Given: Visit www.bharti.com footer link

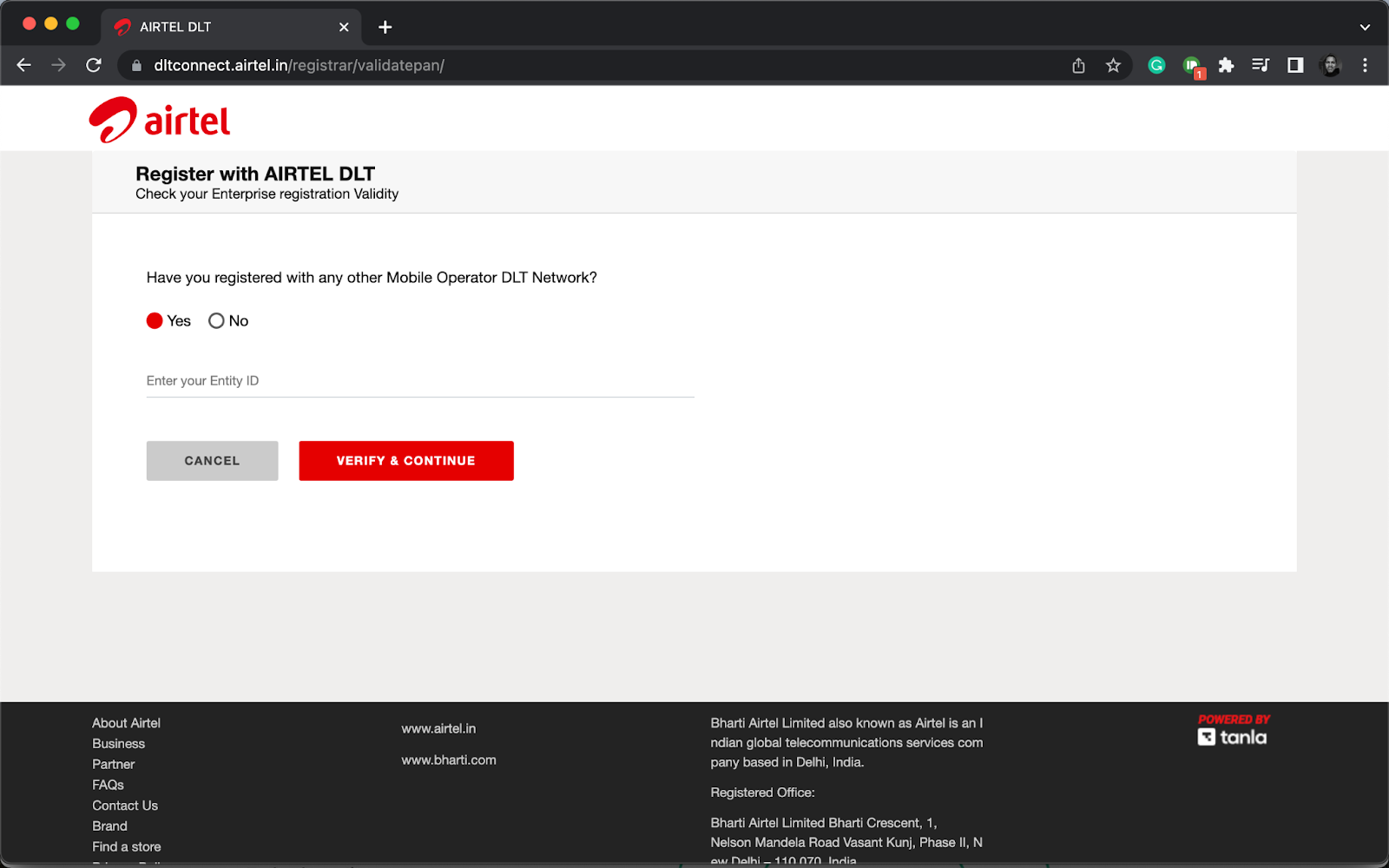Looking at the screenshot, I should pos(449,759).
